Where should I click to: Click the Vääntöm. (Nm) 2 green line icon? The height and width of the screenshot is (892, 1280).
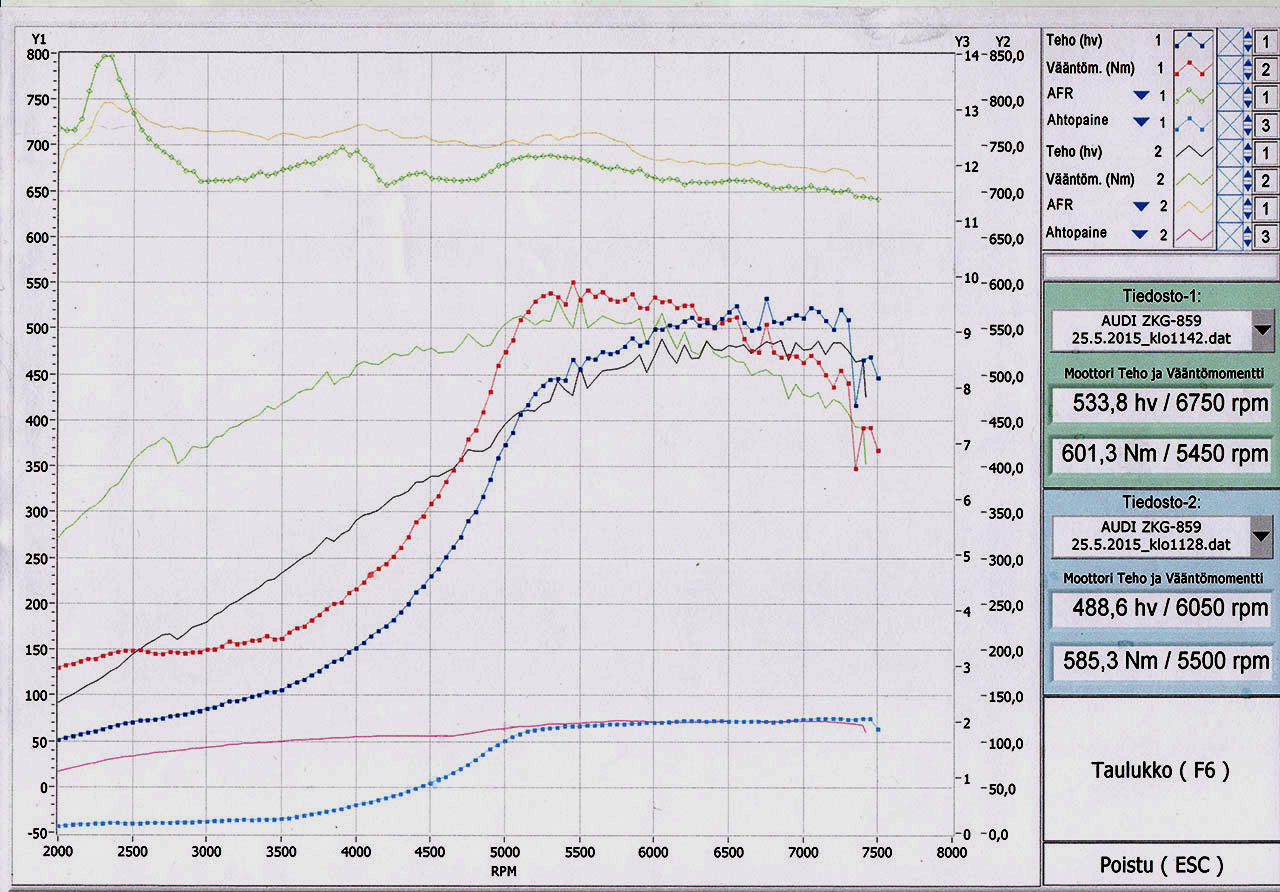tap(1195, 179)
